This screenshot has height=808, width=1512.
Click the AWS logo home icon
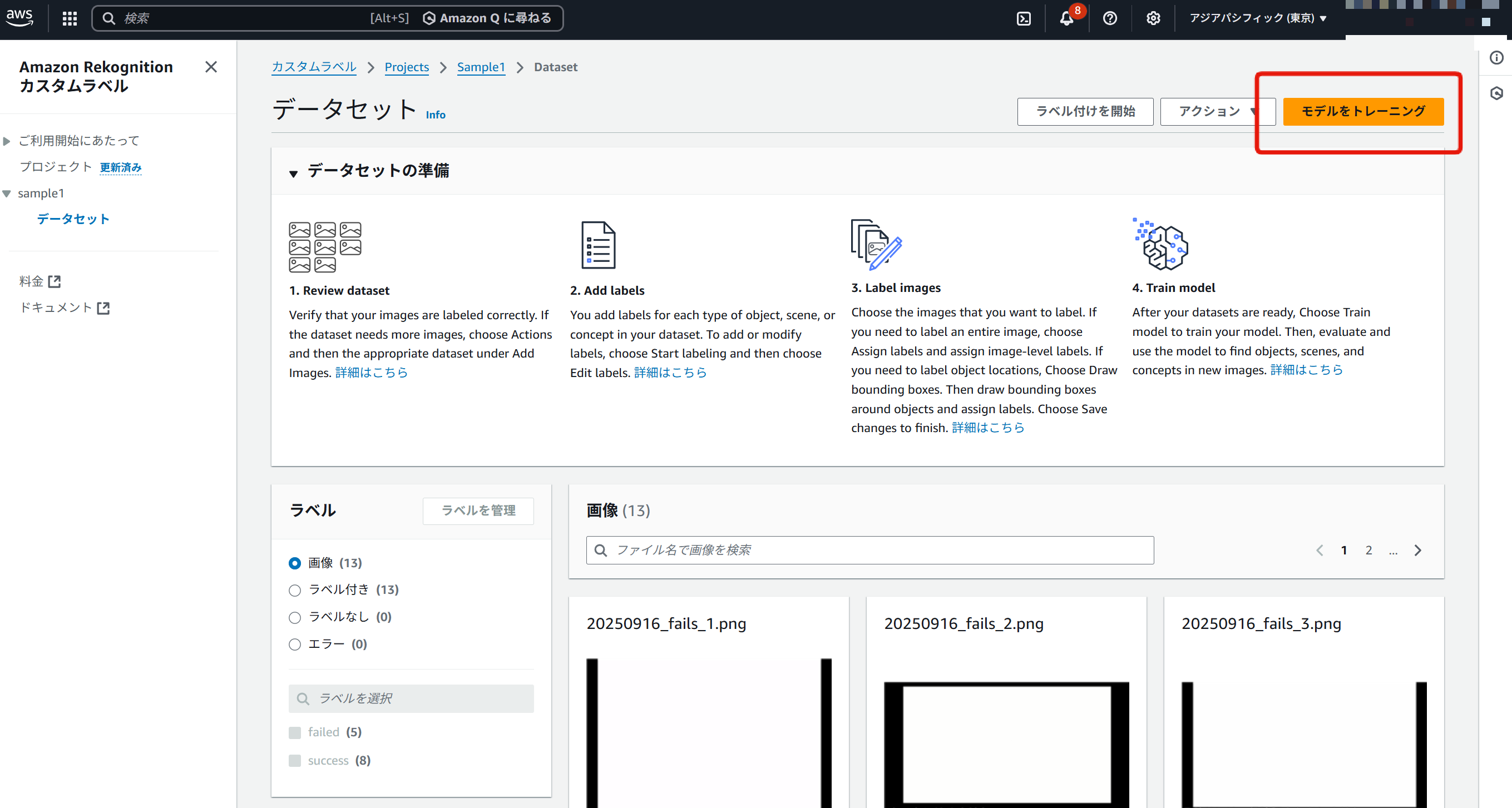[20, 18]
